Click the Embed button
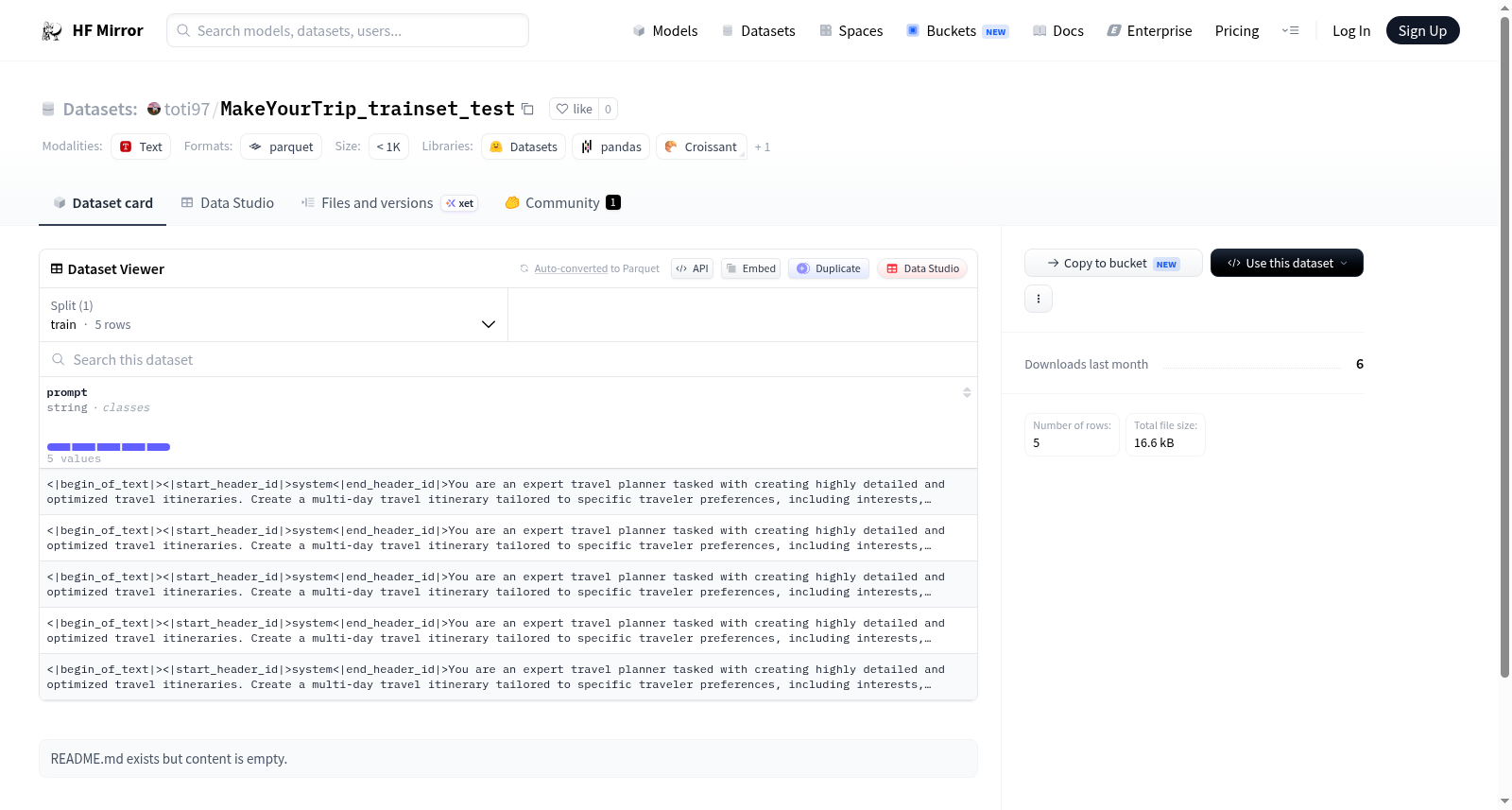Screen dimensions: 1512x810 (x=750, y=268)
